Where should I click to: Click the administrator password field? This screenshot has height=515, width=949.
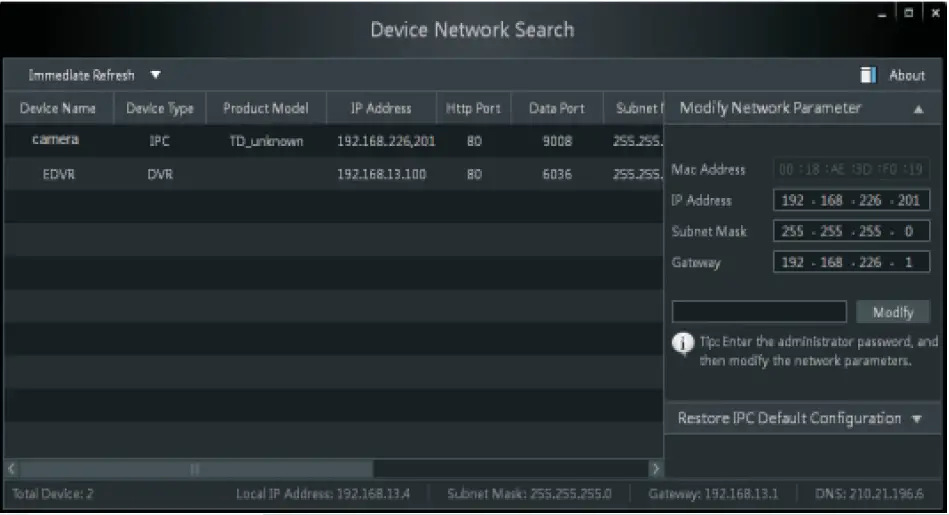pos(759,312)
